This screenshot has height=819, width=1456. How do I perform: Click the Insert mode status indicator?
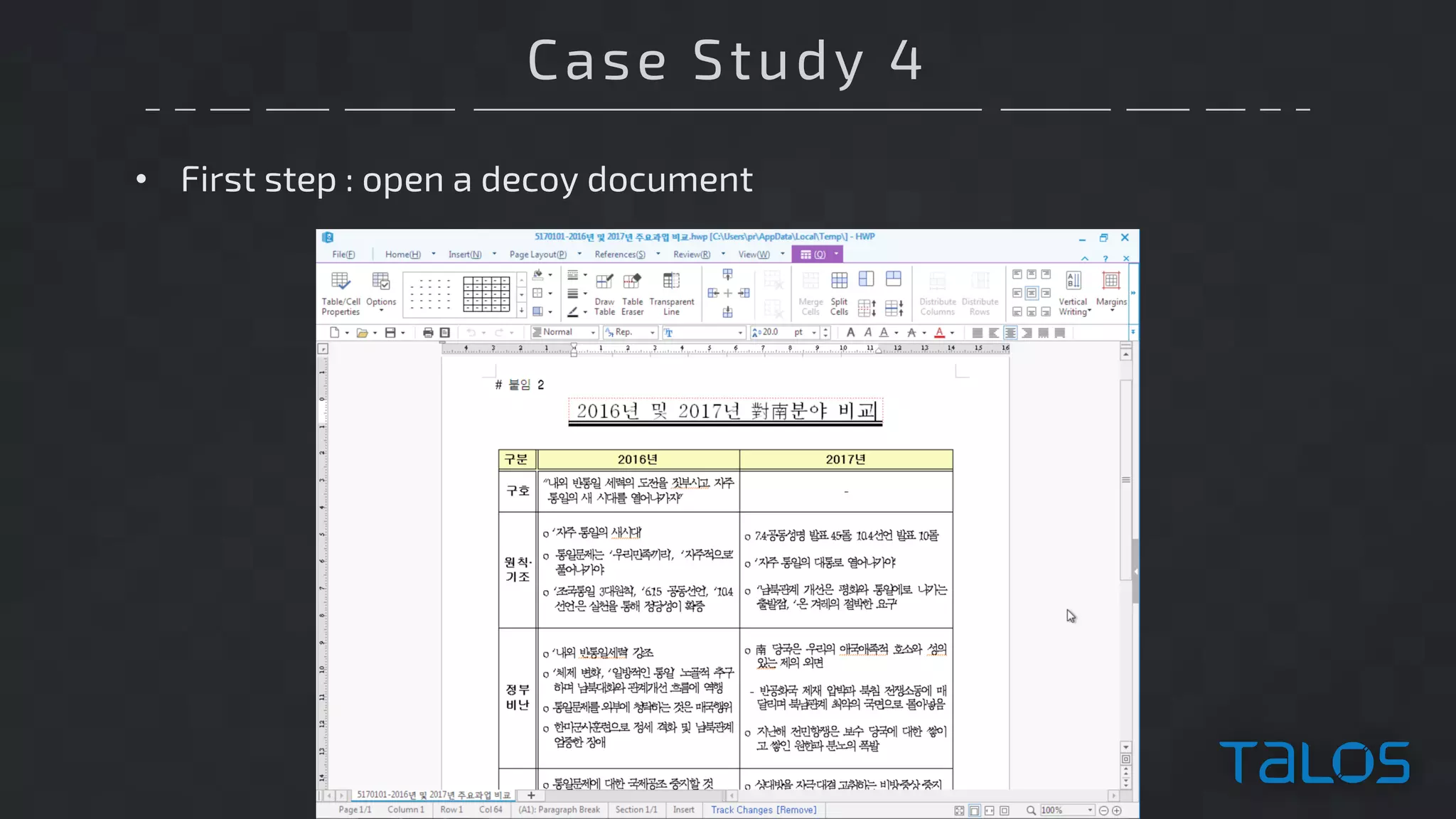pyautogui.click(x=683, y=810)
